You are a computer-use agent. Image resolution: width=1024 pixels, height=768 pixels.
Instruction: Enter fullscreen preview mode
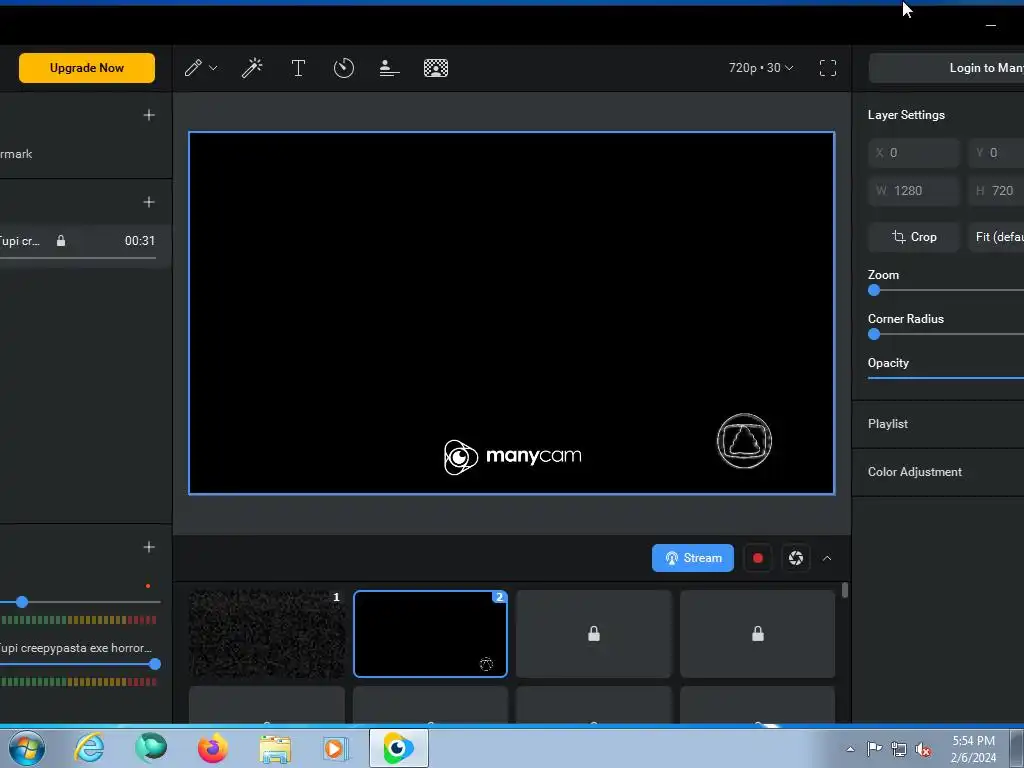(828, 68)
